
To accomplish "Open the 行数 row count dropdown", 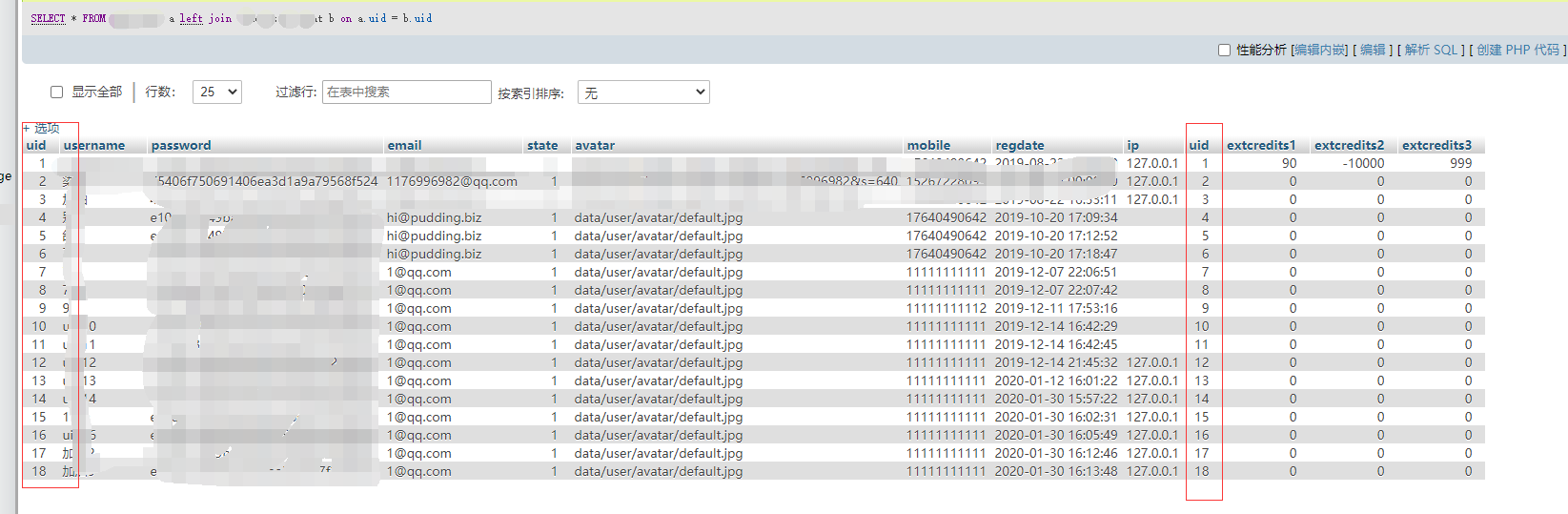I will click(x=216, y=93).
